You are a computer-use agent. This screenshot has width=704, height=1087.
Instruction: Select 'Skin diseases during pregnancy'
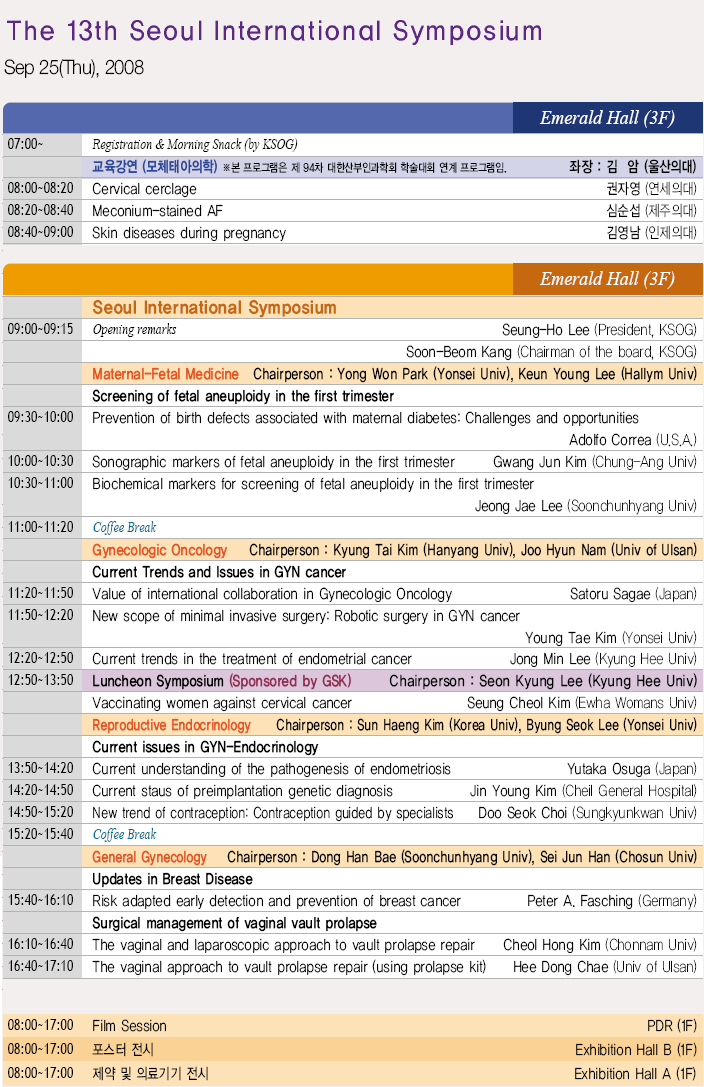tap(189, 233)
